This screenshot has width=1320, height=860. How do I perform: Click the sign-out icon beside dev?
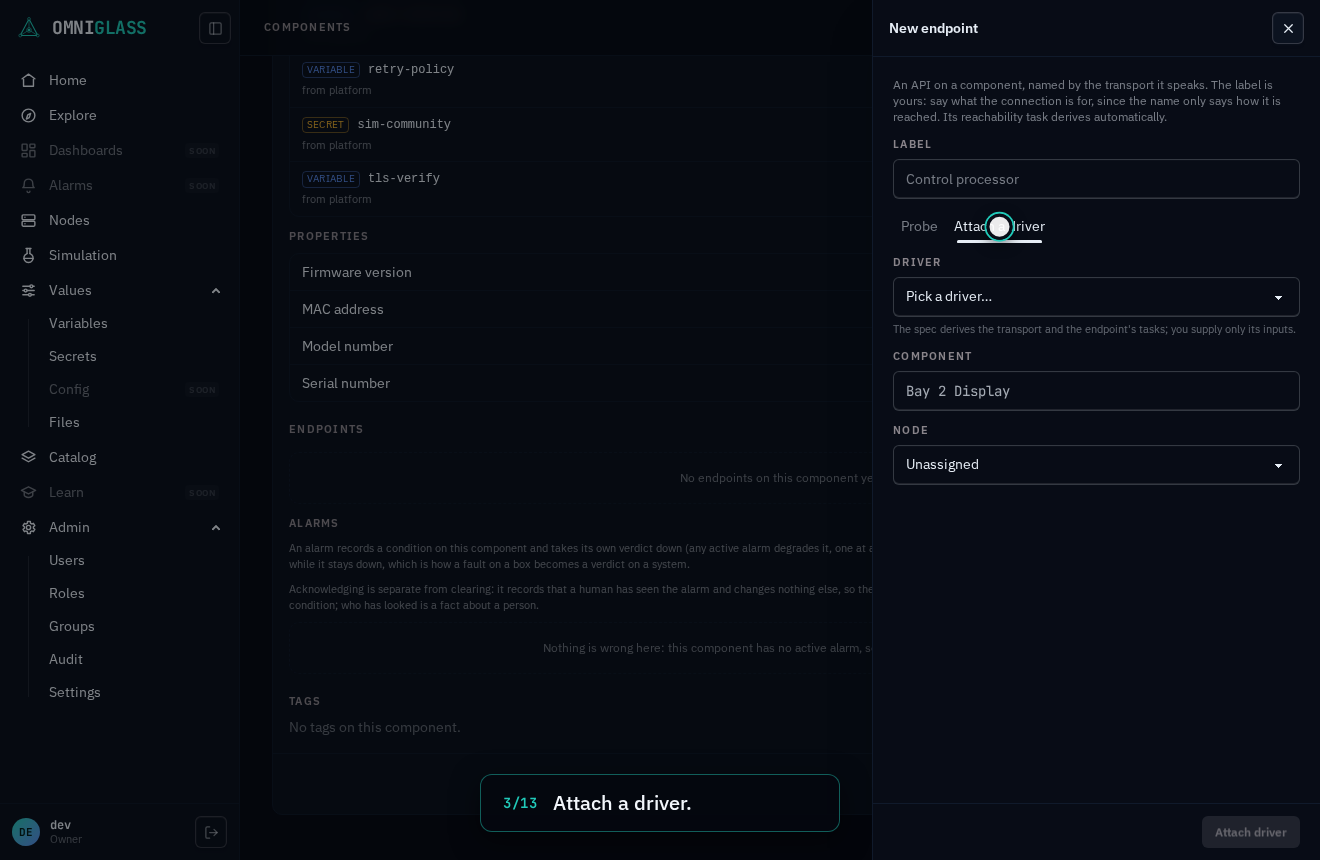tap(211, 832)
